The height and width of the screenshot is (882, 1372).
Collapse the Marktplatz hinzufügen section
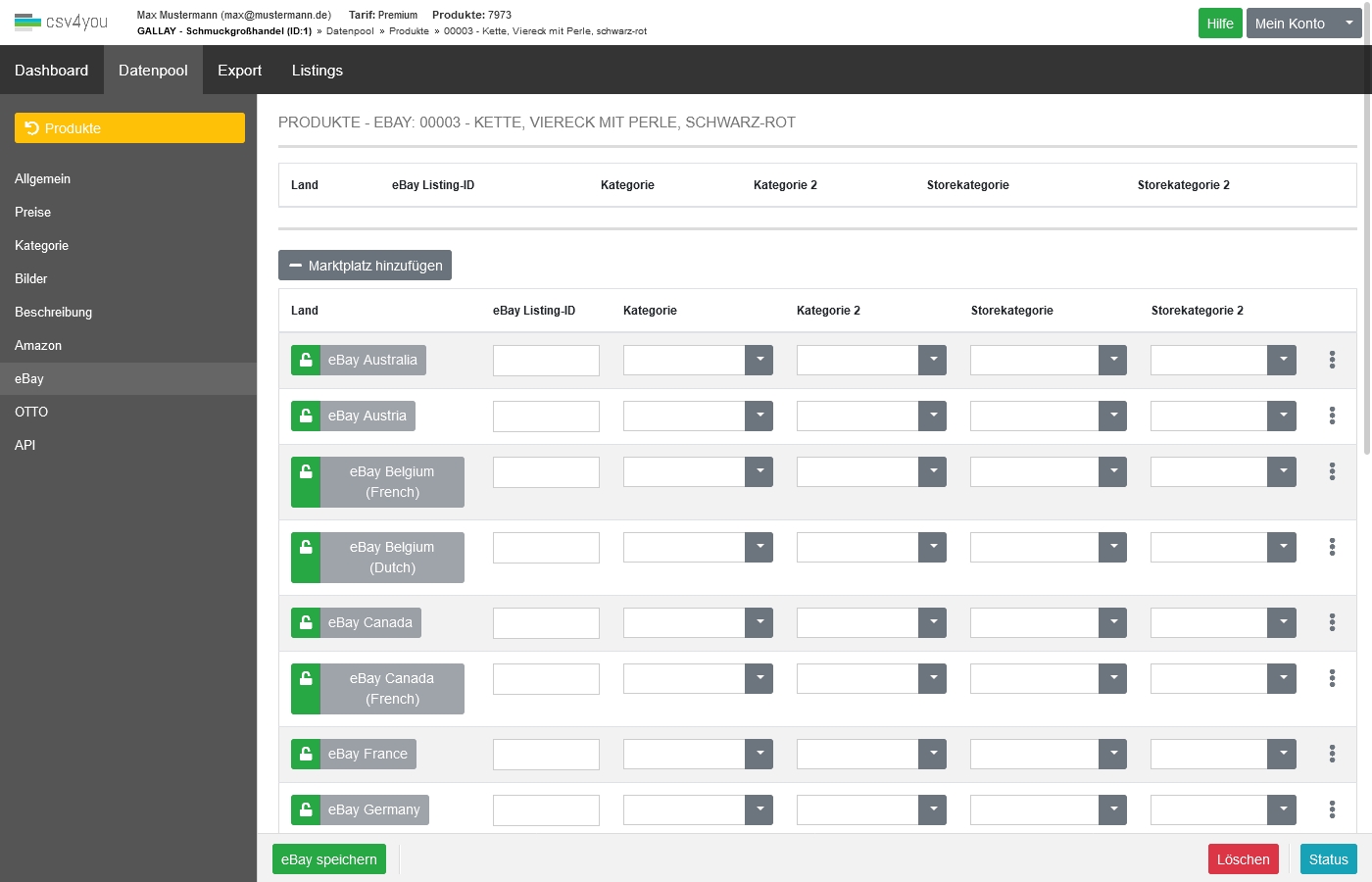(x=365, y=266)
